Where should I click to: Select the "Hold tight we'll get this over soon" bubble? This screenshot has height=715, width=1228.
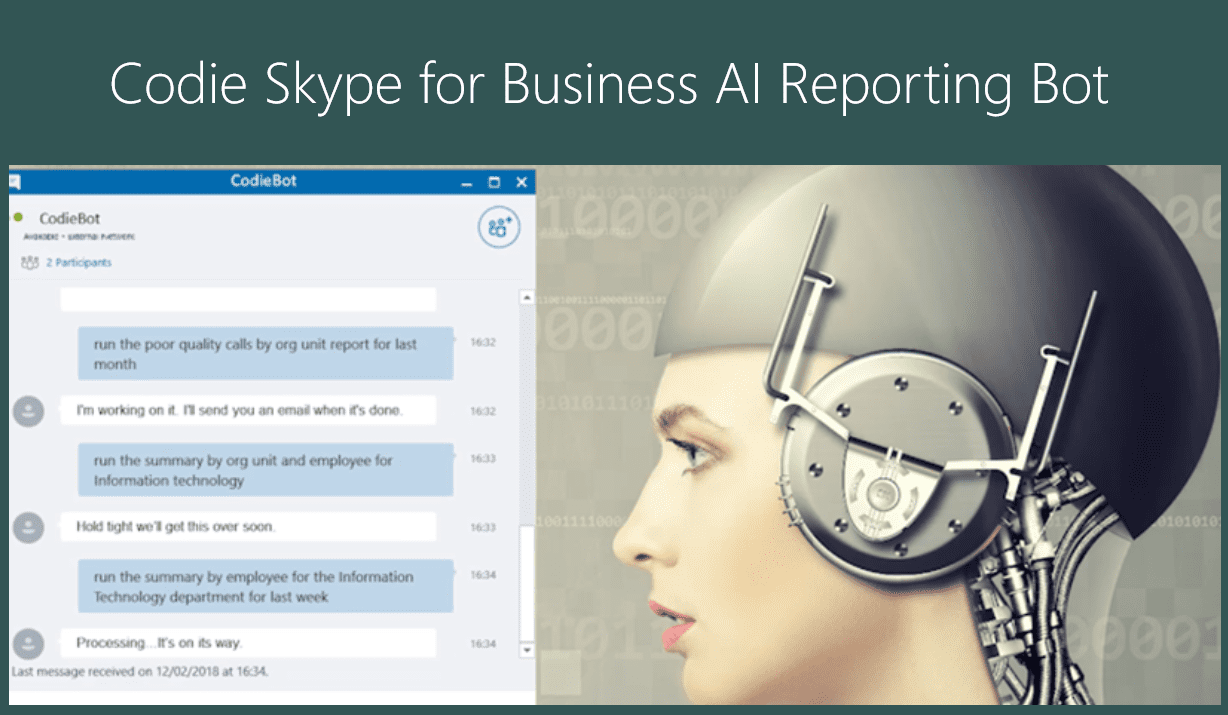pos(250,527)
